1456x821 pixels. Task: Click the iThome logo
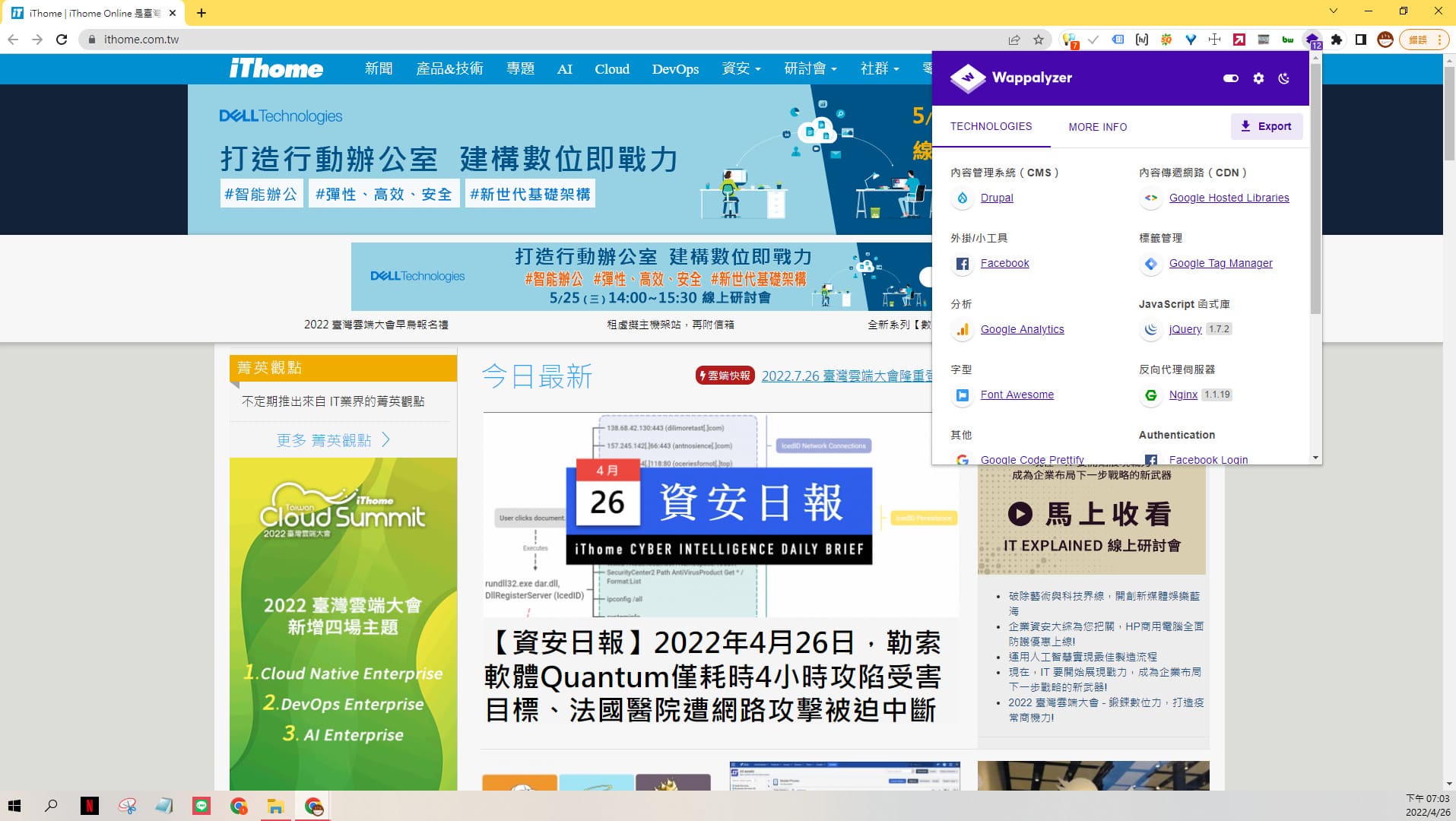coord(276,68)
